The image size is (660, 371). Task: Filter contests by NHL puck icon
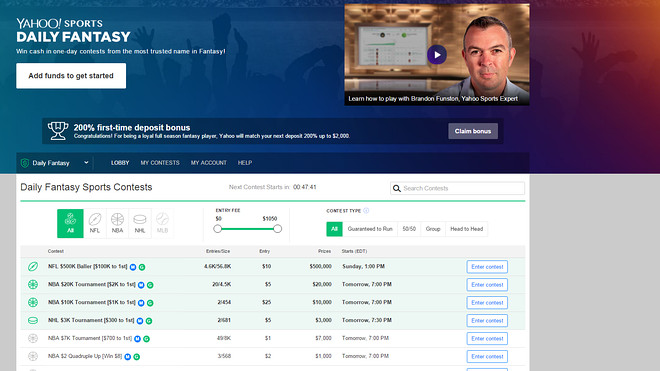(140, 223)
